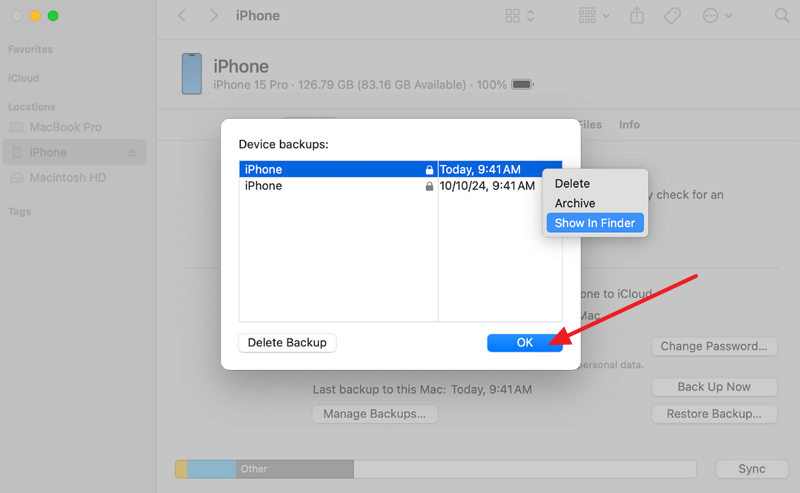The width and height of the screenshot is (800, 493).
Task: Click the Delete Backup button
Action: pyautogui.click(x=287, y=342)
